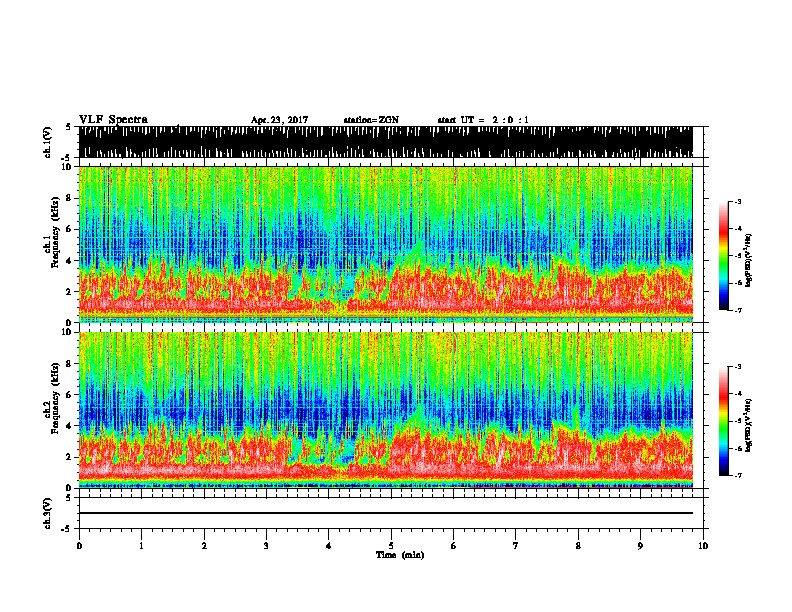Select the "start UT = 2 : 0 : 1" text
792x612 pixels.
pyautogui.click(x=483, y=120)
